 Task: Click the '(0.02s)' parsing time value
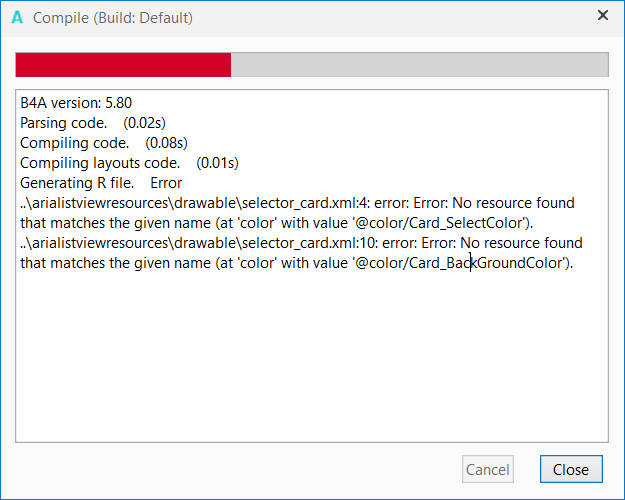click(x=144, y=122)
